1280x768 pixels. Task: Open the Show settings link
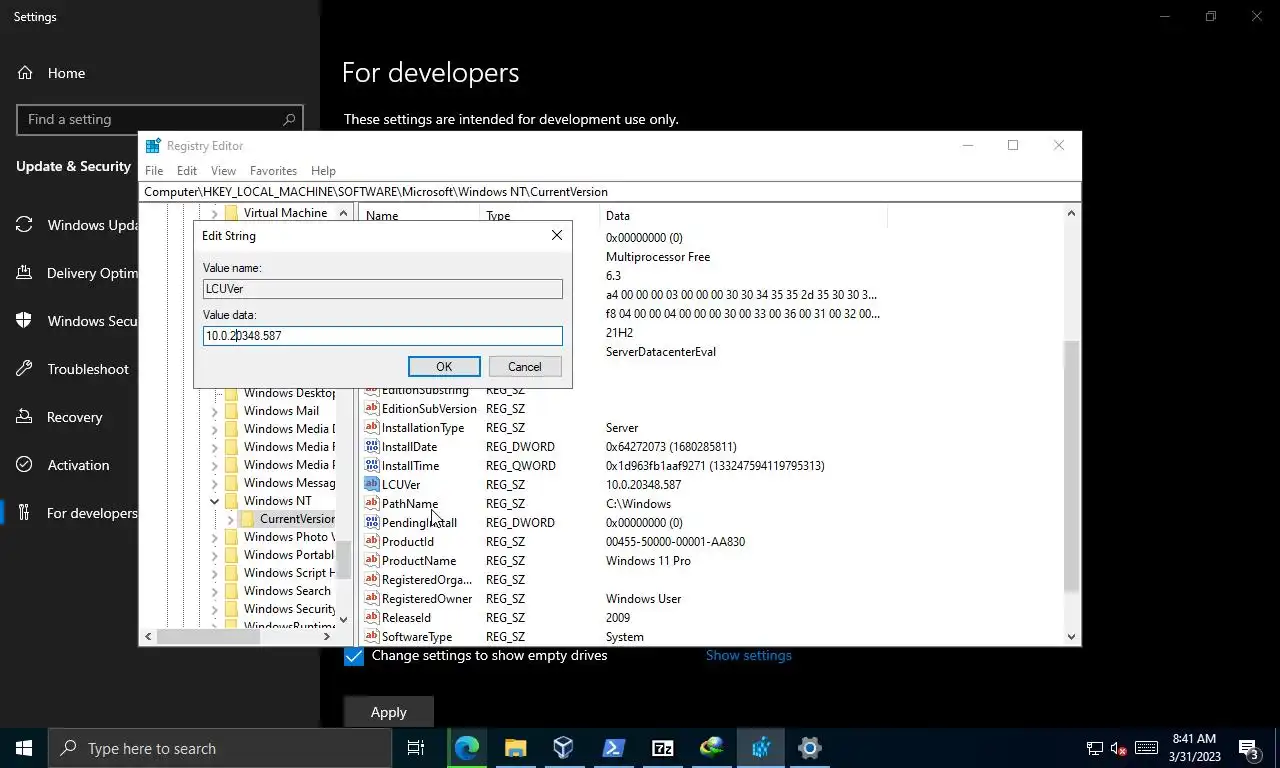[x=749, y=656]
